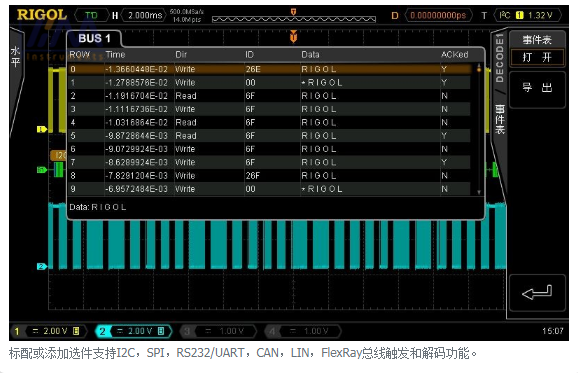Click the Data column header

click(x=310, y=55)
